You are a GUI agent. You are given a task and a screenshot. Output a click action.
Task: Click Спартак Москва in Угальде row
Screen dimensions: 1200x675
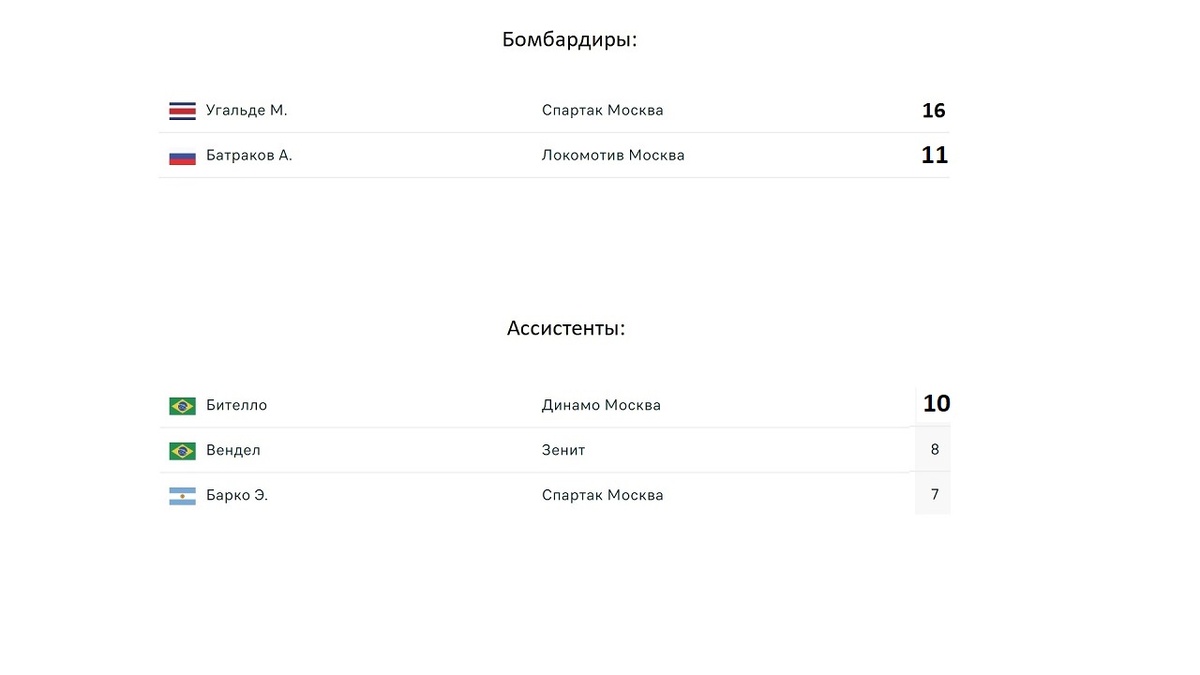[x=602, y=111]
